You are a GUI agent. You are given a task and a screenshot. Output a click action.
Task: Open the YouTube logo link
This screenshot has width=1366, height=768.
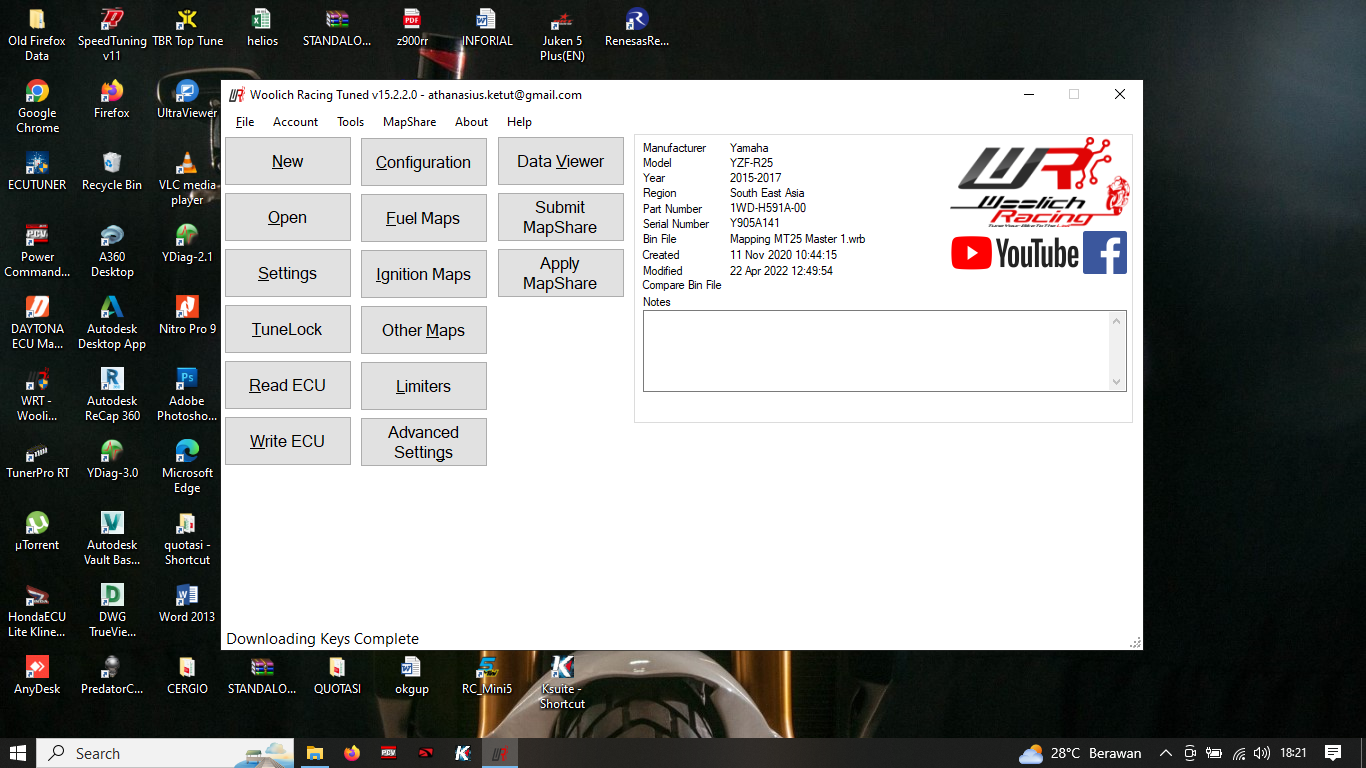(1015, 253)
